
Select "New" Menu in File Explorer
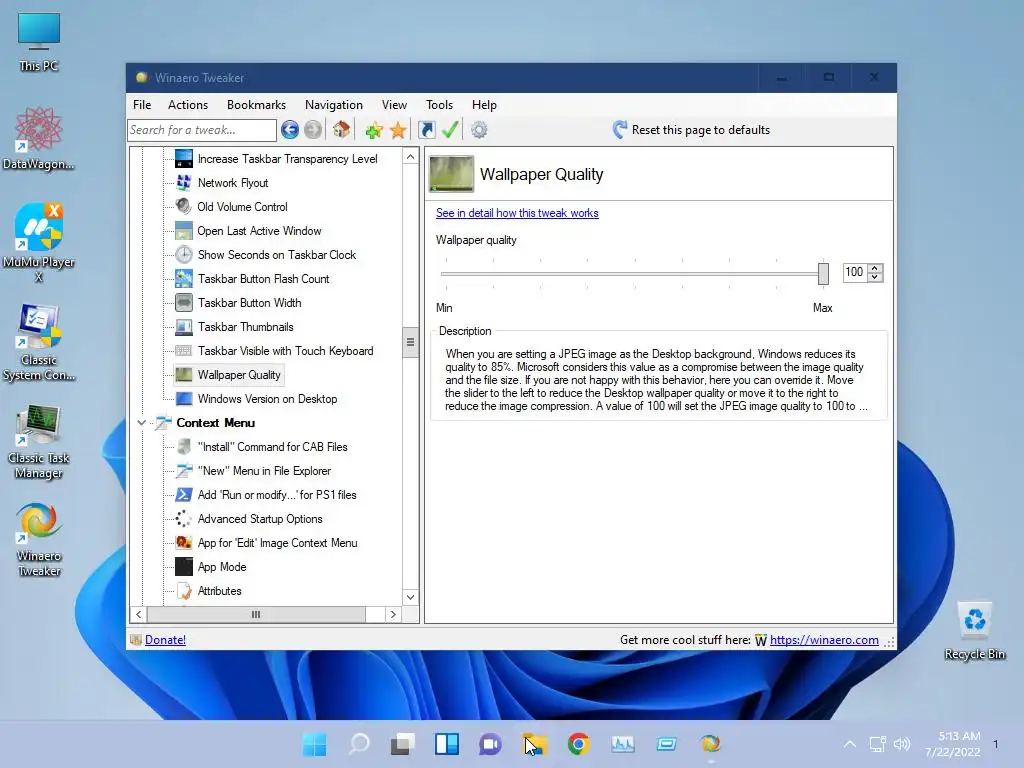point(264,471)
